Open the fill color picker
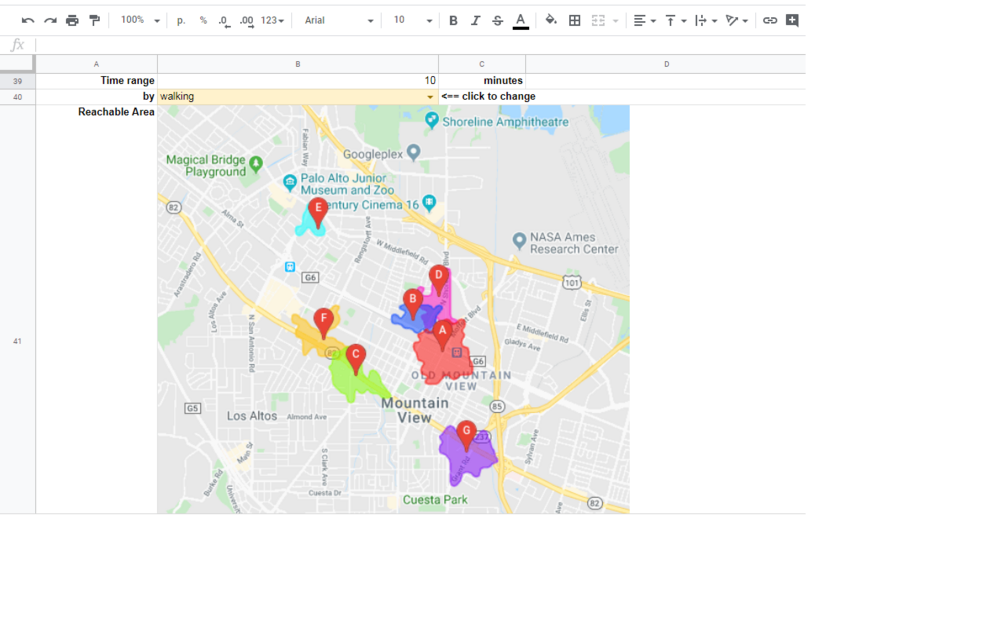 (551, 21)
